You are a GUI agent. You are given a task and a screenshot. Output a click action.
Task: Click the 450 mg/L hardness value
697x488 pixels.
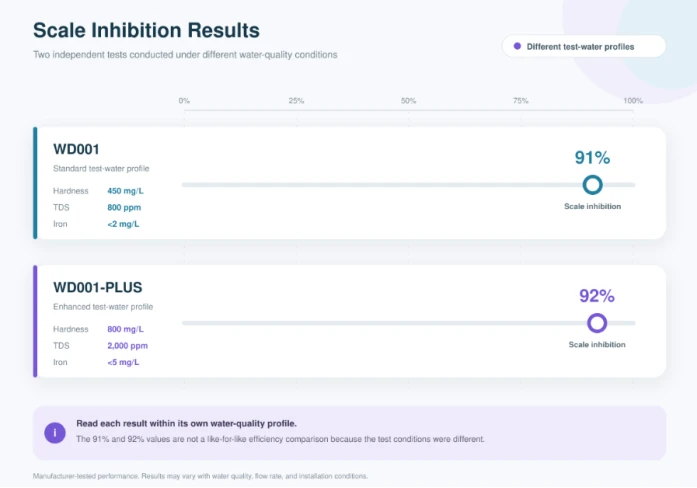[x=125, y=191]
